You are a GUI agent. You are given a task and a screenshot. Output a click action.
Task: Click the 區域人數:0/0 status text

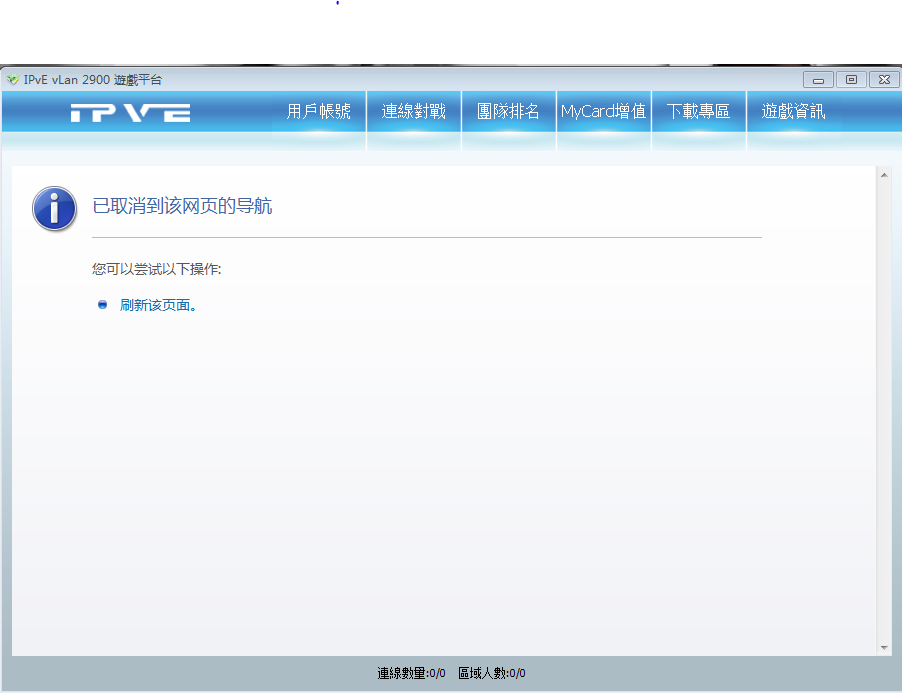point(492,673)
